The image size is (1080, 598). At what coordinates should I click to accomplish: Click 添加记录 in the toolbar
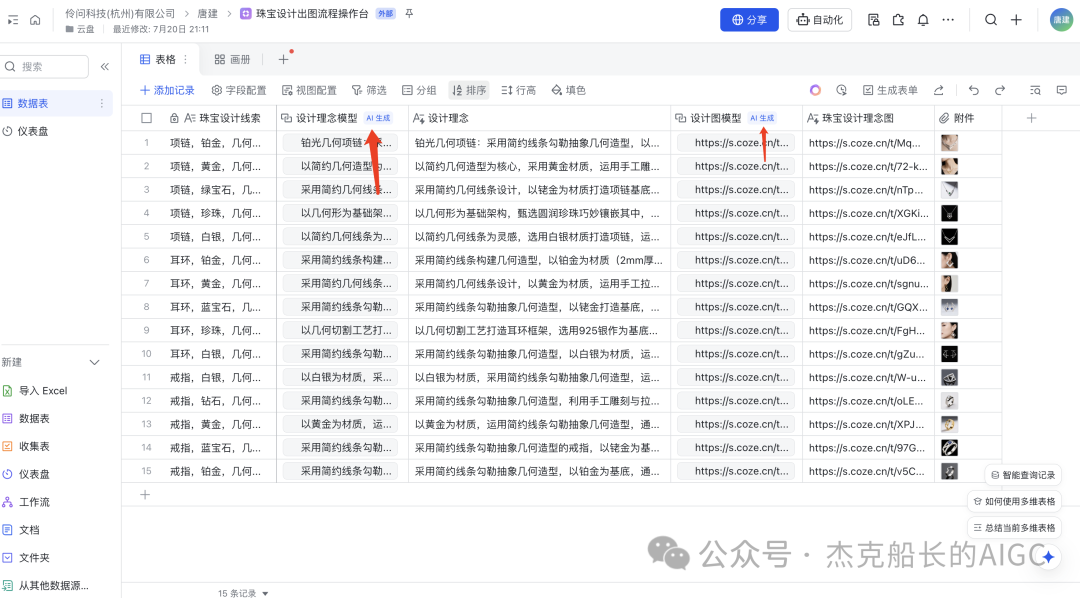click(167, 90)
